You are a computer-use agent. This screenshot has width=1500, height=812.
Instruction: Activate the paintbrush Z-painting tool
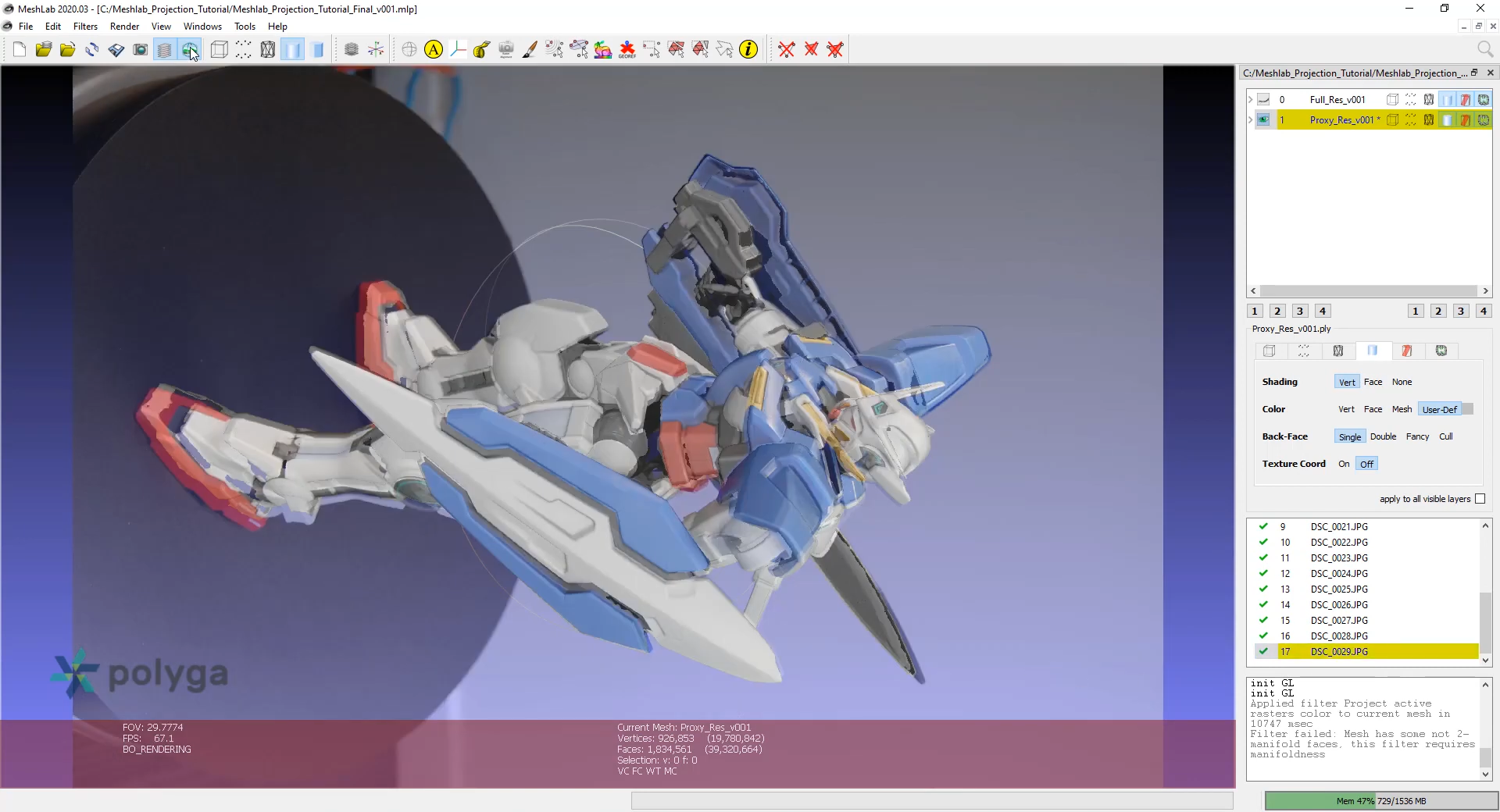click(x=530, y=50)
